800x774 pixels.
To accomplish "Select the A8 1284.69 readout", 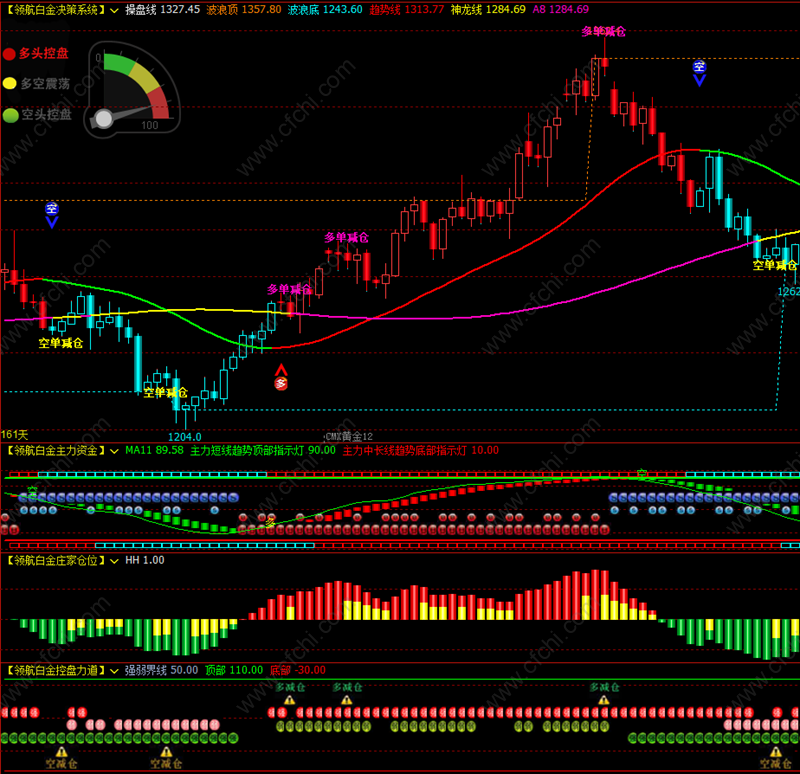I will click(x=561, y=10).
